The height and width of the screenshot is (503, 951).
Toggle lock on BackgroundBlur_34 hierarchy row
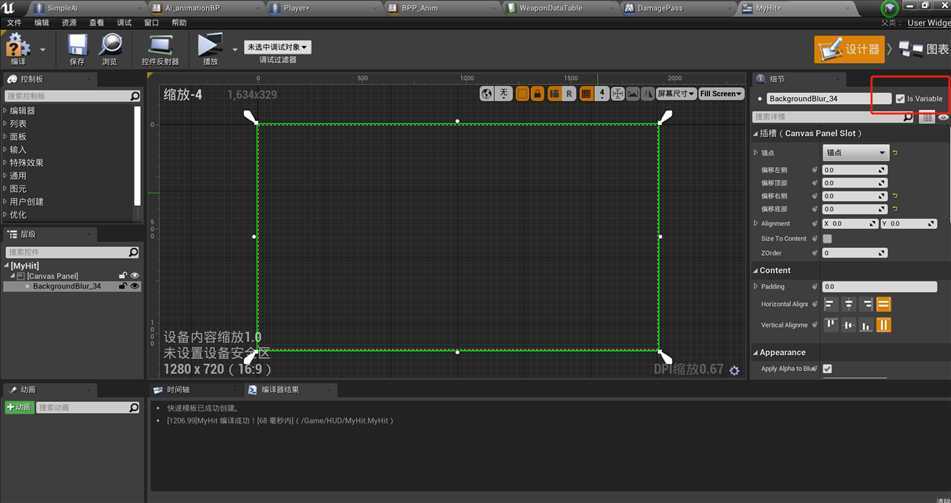coord(123,286)
